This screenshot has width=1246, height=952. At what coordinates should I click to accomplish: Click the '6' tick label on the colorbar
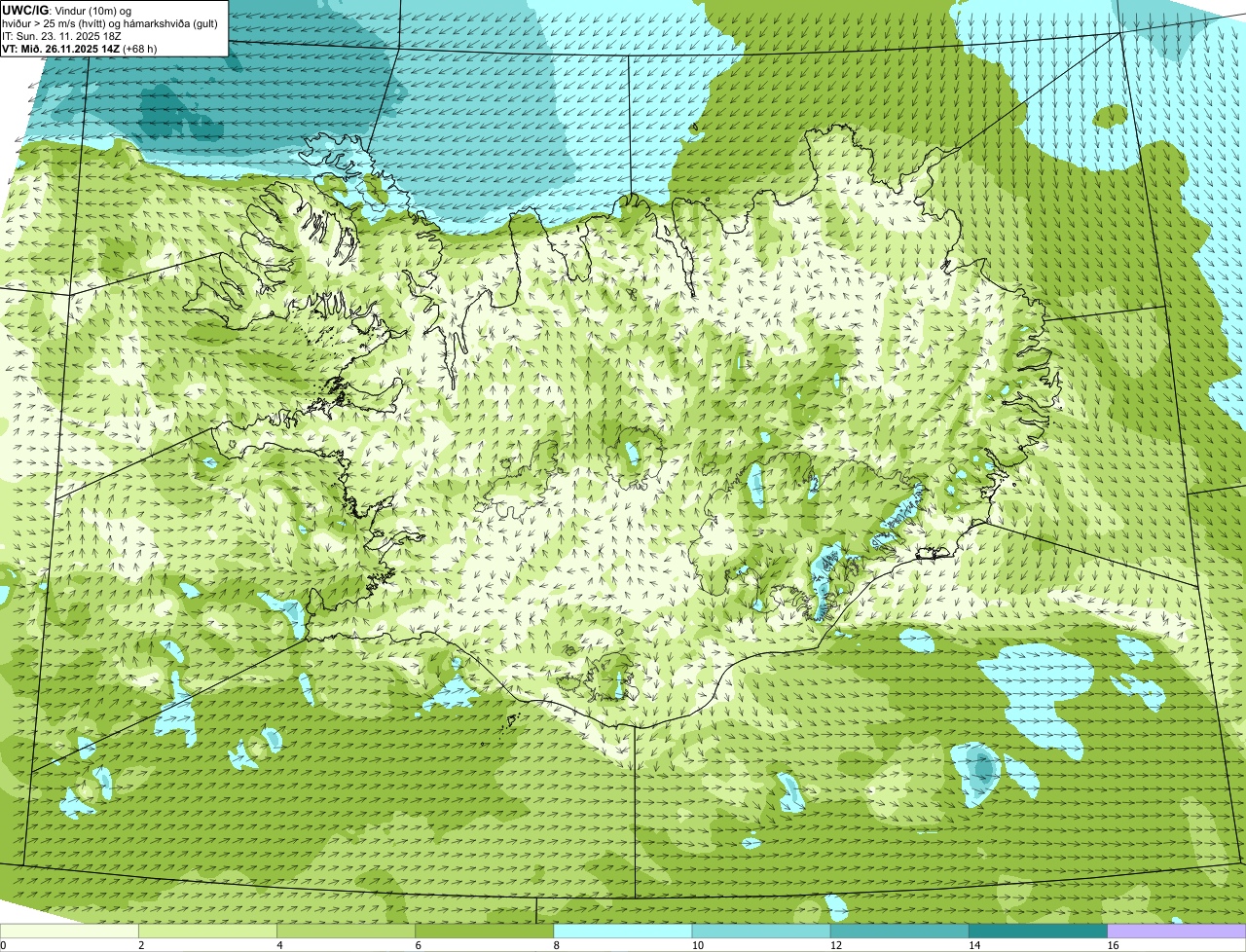click(x=418, y=945)
